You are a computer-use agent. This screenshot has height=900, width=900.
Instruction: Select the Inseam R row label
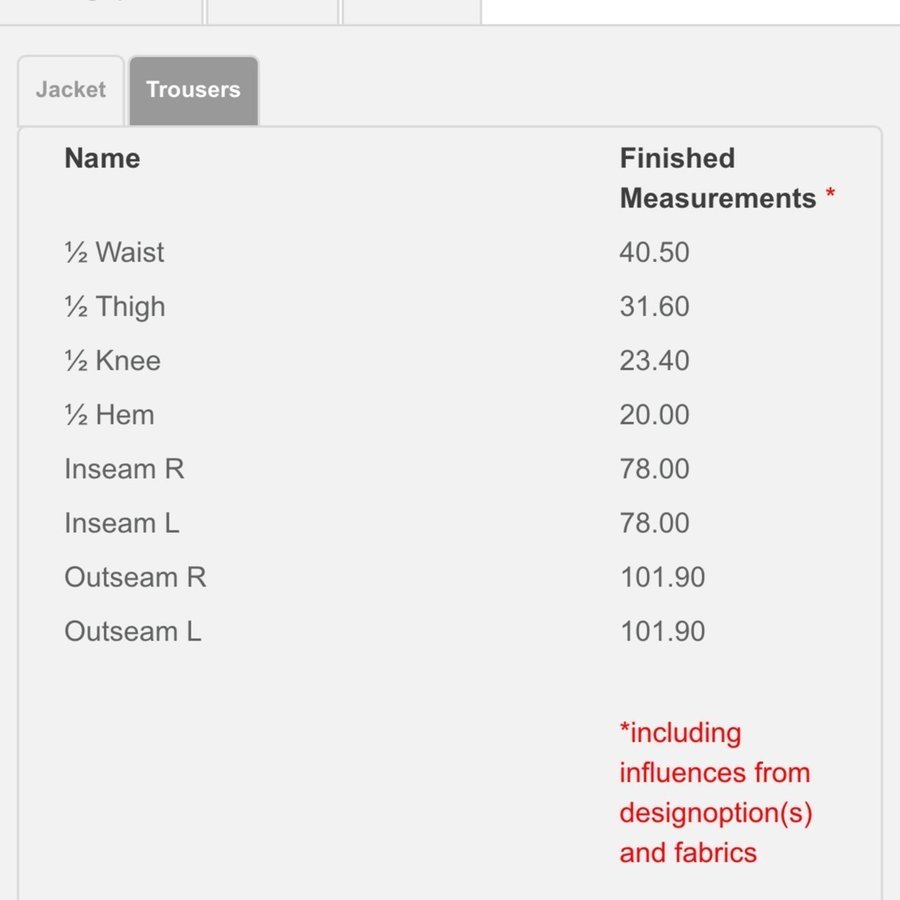(x=124, y=469)
